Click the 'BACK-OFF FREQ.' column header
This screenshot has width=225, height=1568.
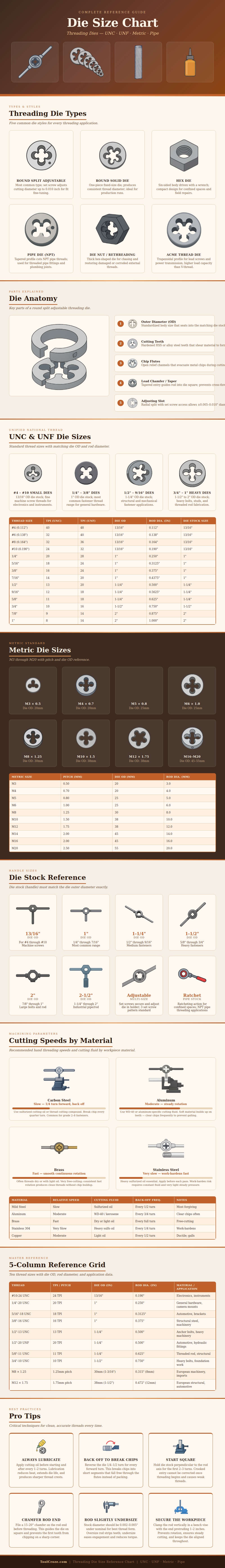(154, 1200)
